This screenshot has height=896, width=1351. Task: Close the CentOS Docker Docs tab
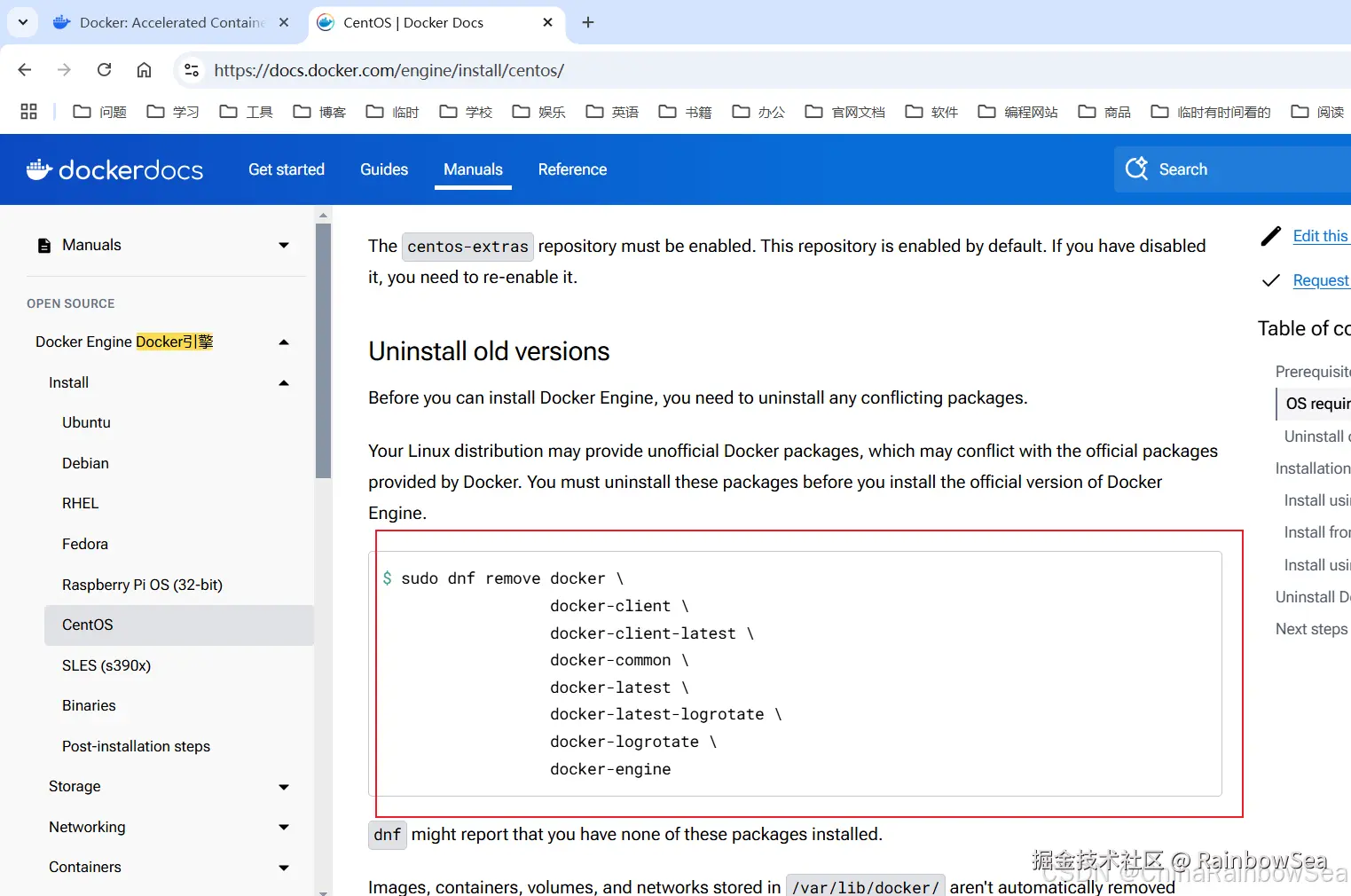pyautogui.click(x=547, y=22)
